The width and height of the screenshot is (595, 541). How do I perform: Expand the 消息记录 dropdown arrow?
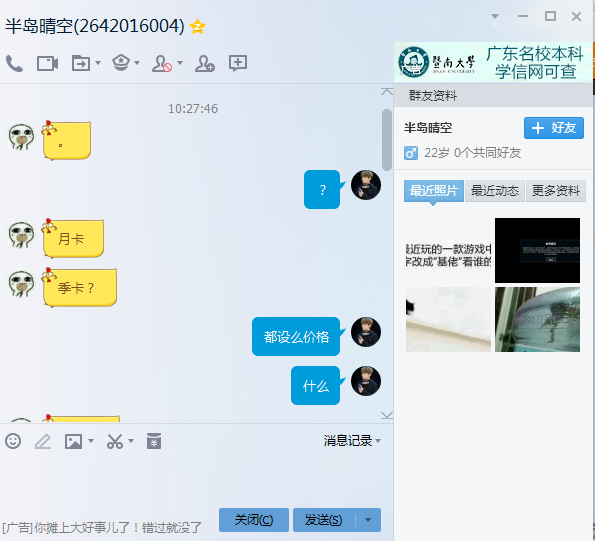pyautogui.click(x=378, y=441)
